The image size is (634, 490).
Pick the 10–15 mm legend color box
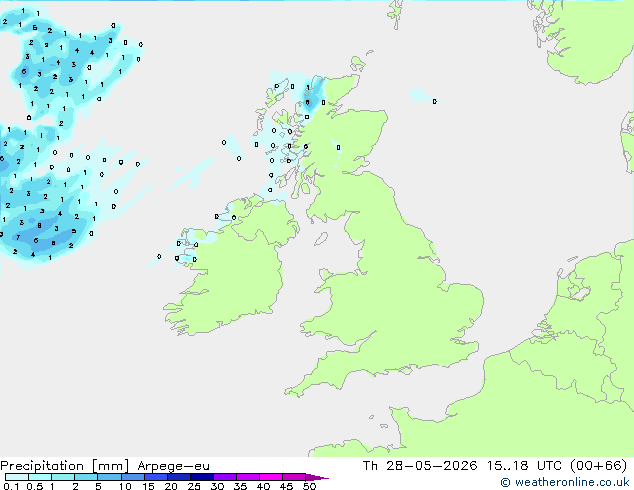[x=133, y=477]
